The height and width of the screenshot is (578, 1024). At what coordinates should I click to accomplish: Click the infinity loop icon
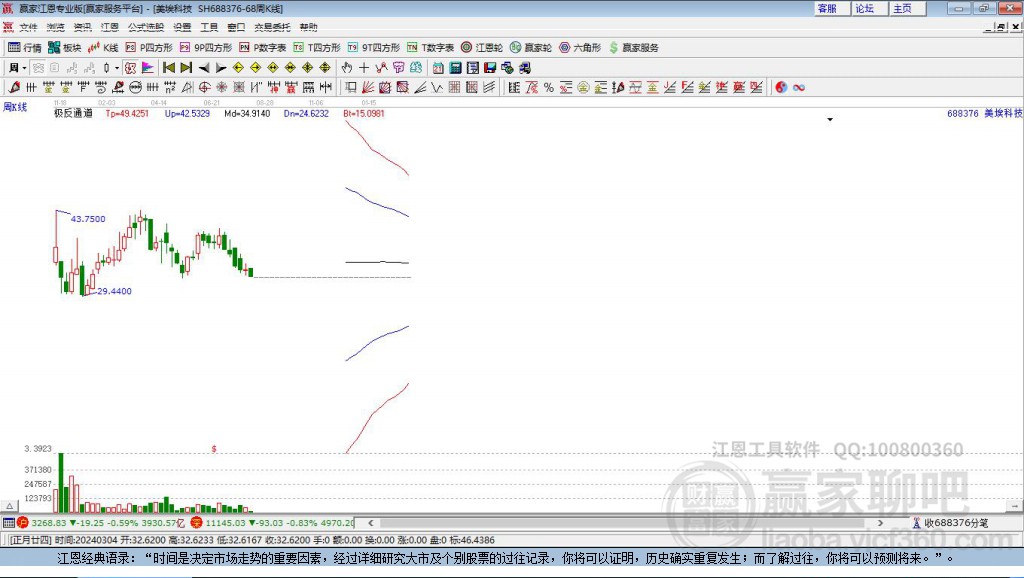tap(799, 88)
